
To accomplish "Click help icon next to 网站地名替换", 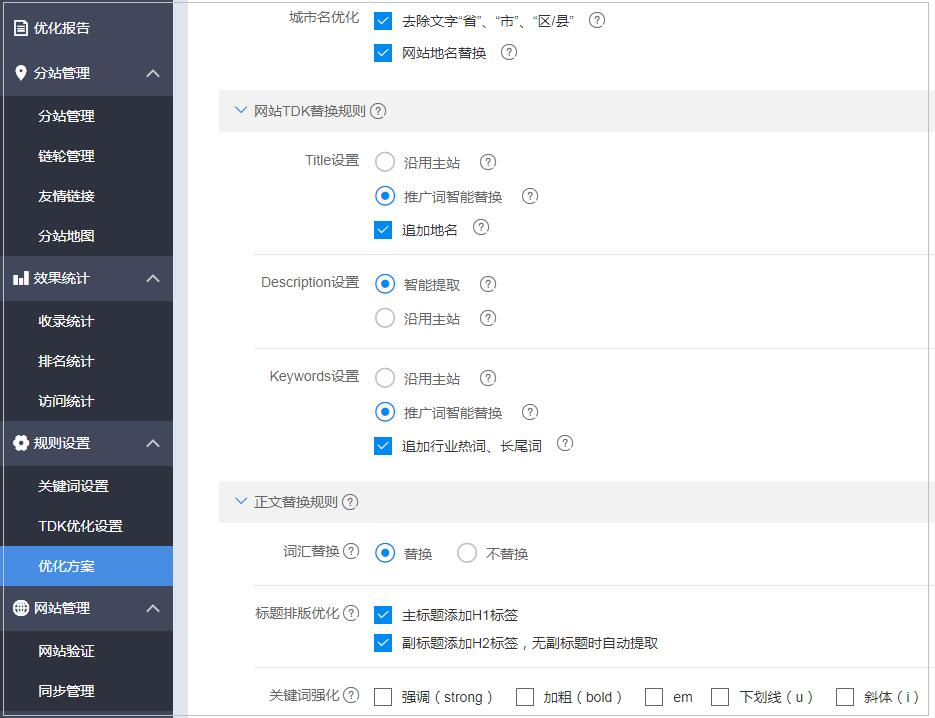I will (509, 52).
